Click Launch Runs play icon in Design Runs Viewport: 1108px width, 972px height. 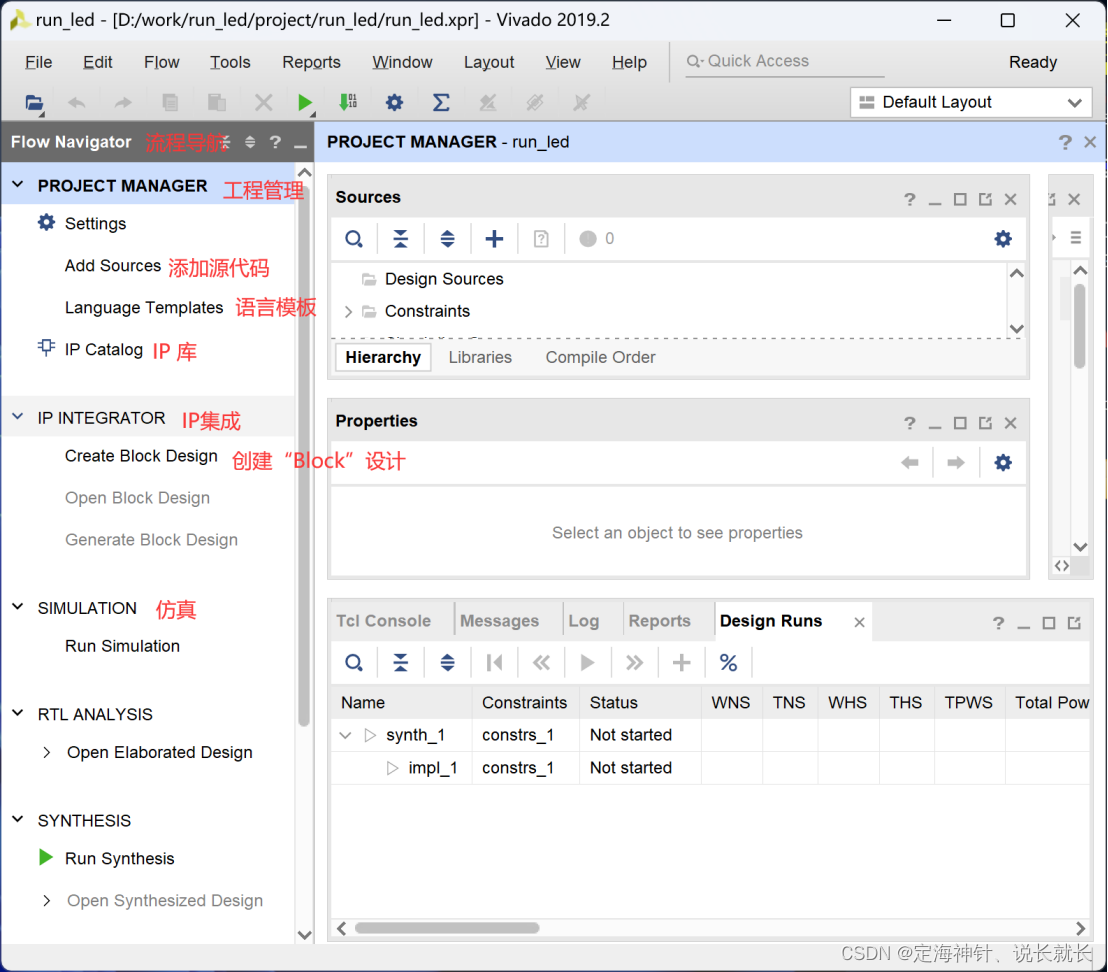point(587,663)
